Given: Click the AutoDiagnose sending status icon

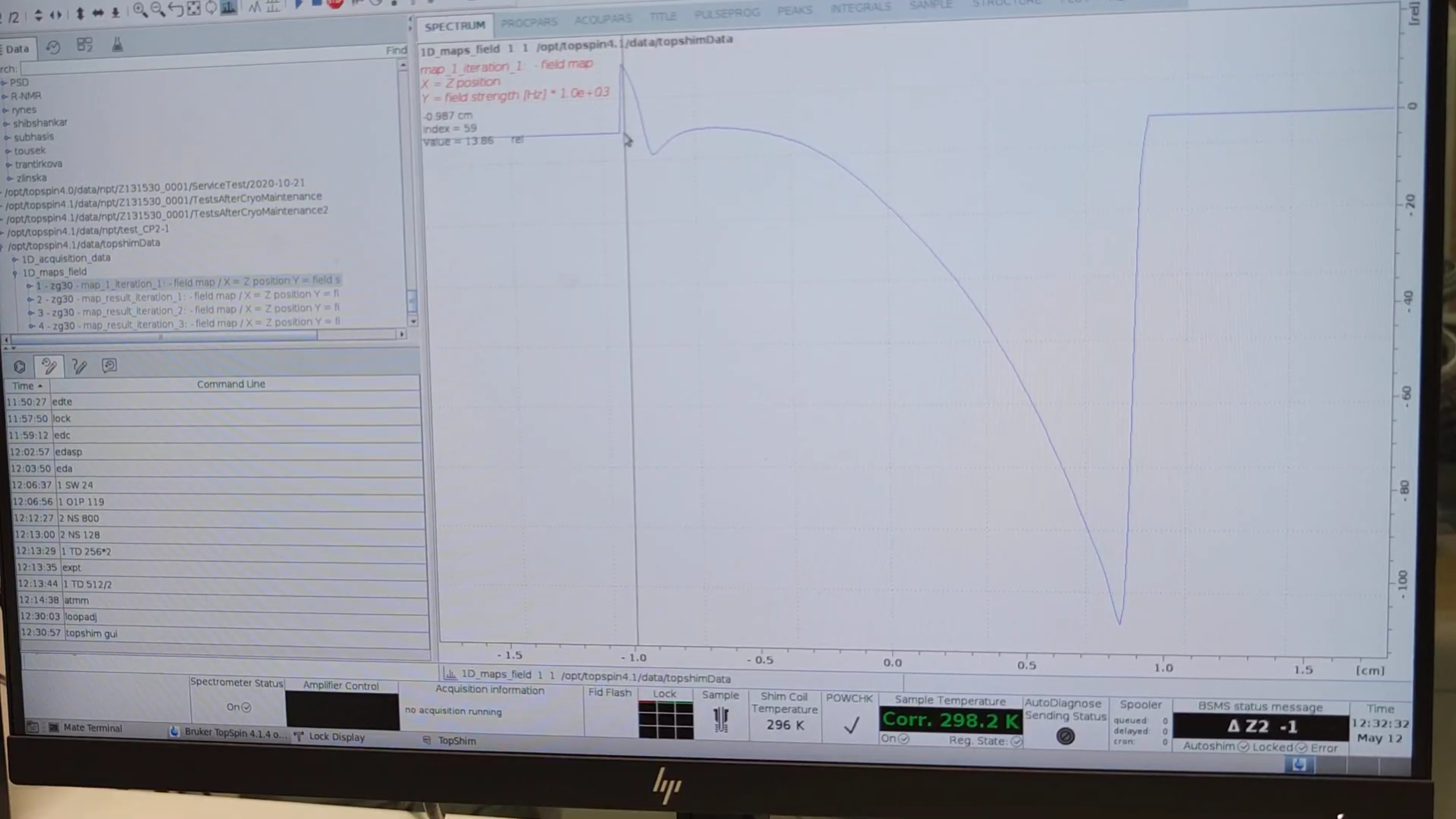Looking at the screenshot, I should tap(1065, 737).
